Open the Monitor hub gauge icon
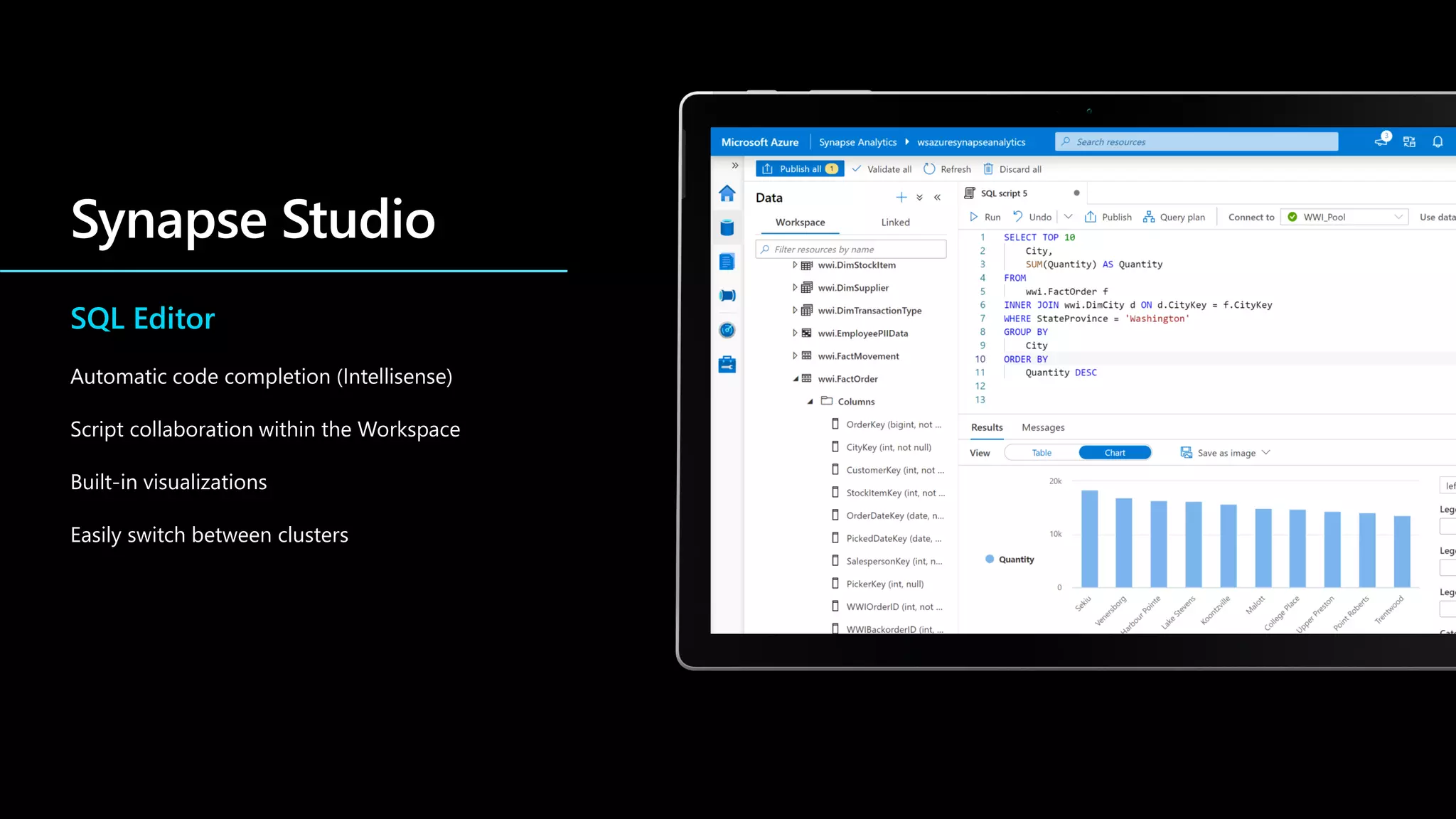Viewport: 1456px width, 819px height. (x=727, y=330)
